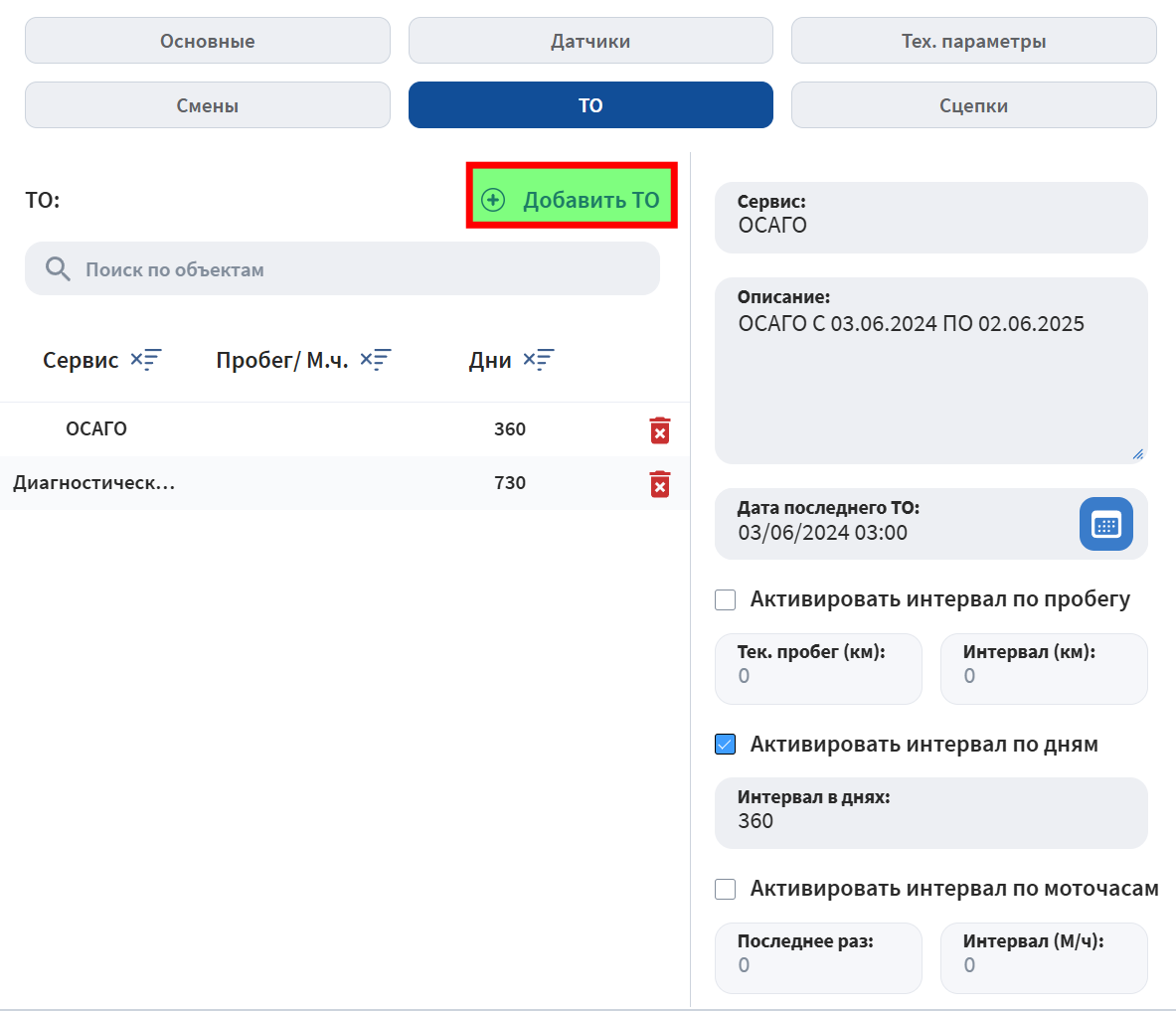Select the Смены tab
Viewport: 1176px width, 1011px height.
pos(207,105)
